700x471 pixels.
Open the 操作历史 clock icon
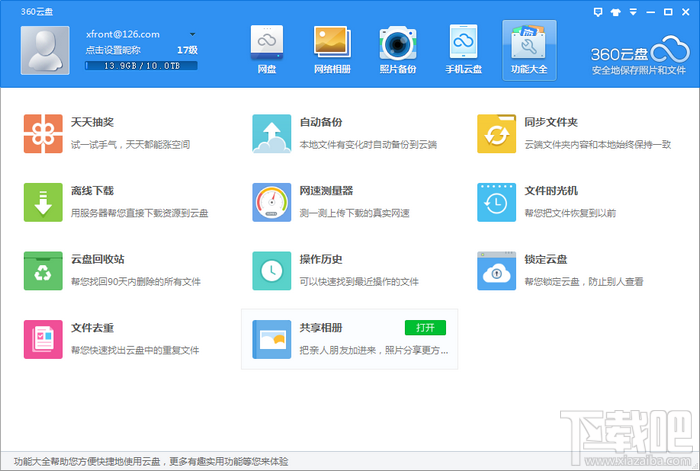tap(271, 271)
